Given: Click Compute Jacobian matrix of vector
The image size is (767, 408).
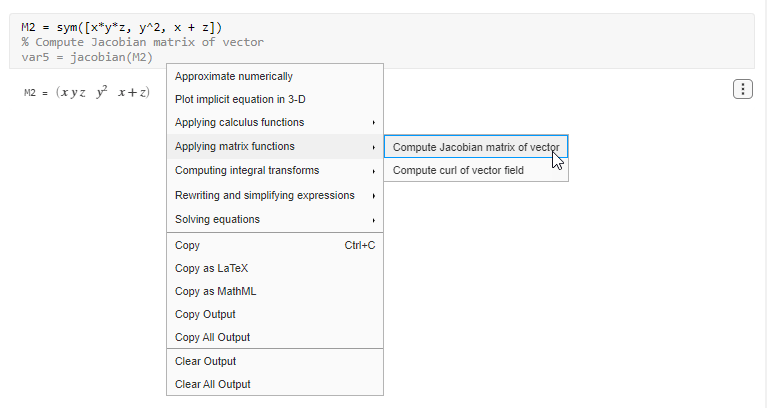Looking at the screenshot, I should coord(476,147).
